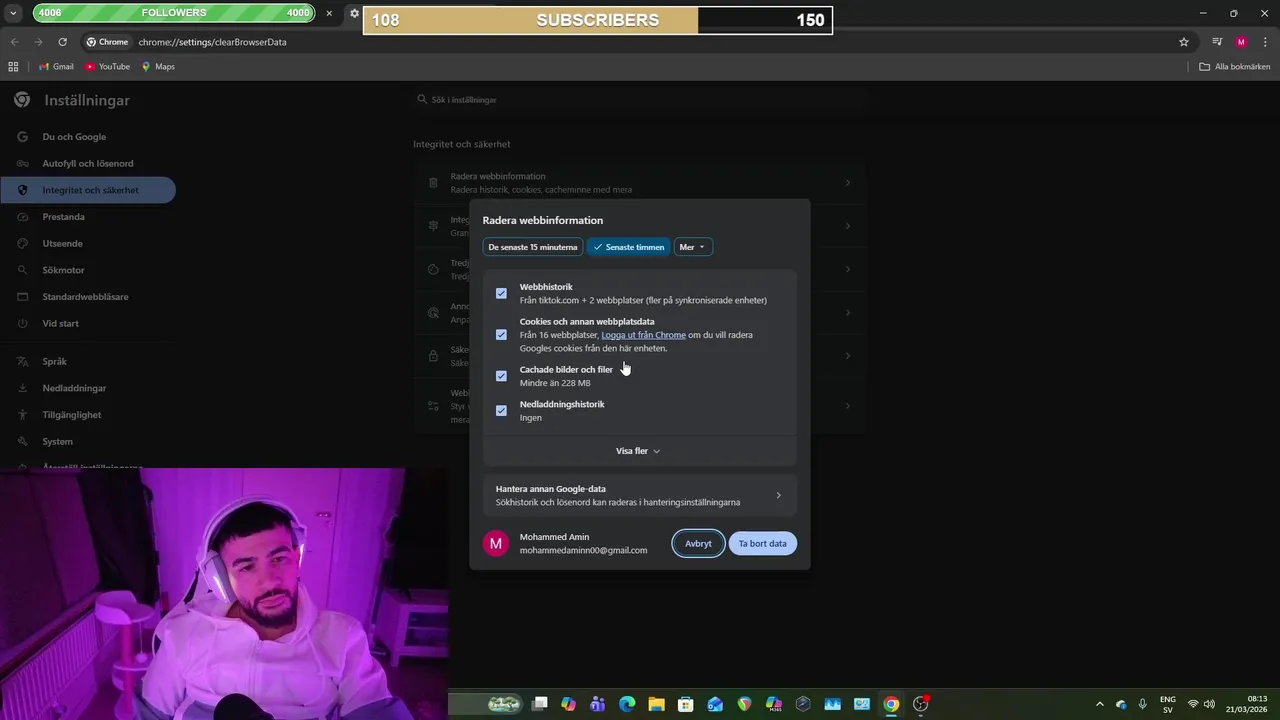Bookmark this page with star icon
The width and height of the screenshot is (1280, 720).
coord(1184,42)
